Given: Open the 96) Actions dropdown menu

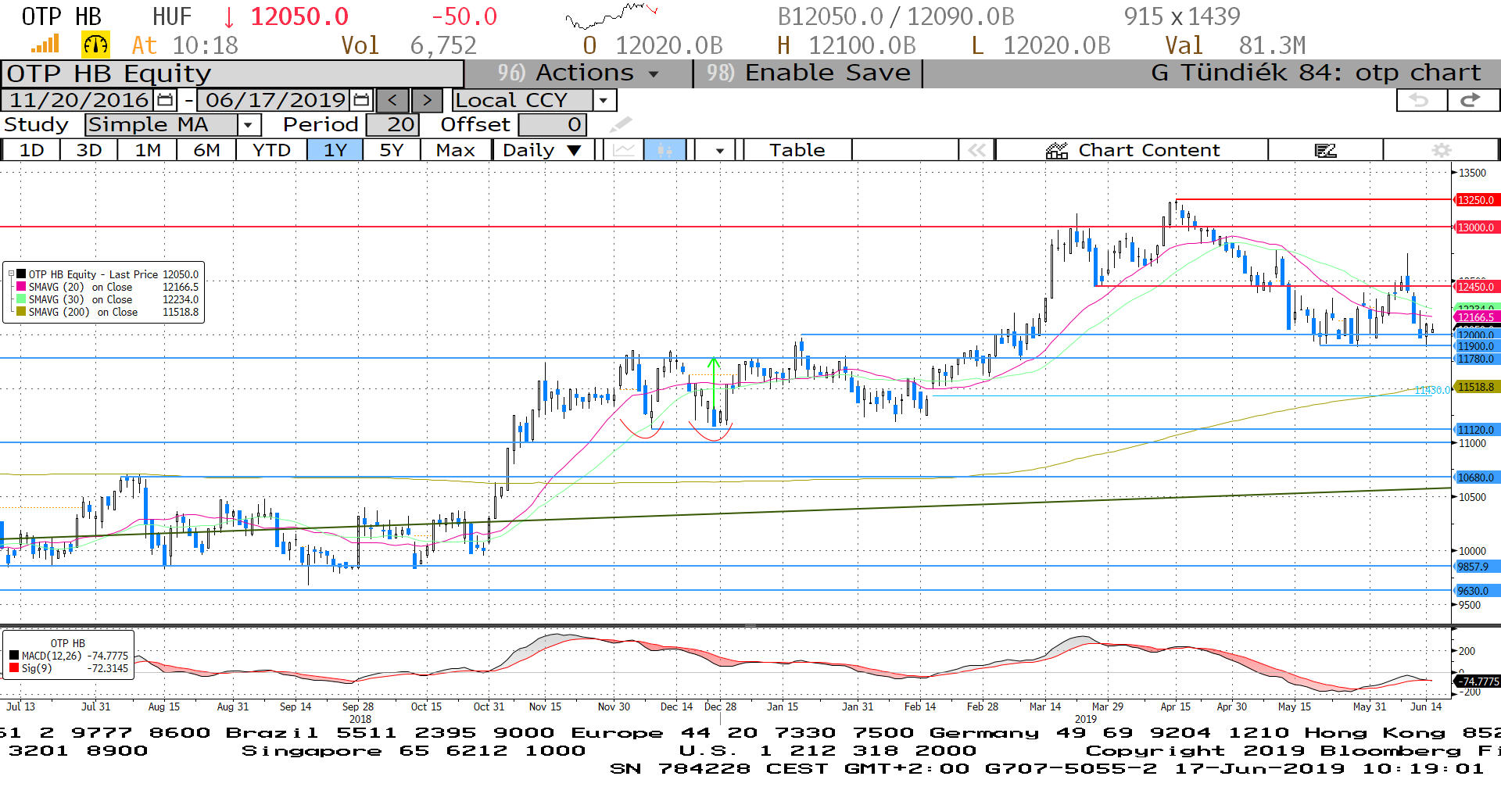Looking at the screenshot, I should click(x=579, y=73).
